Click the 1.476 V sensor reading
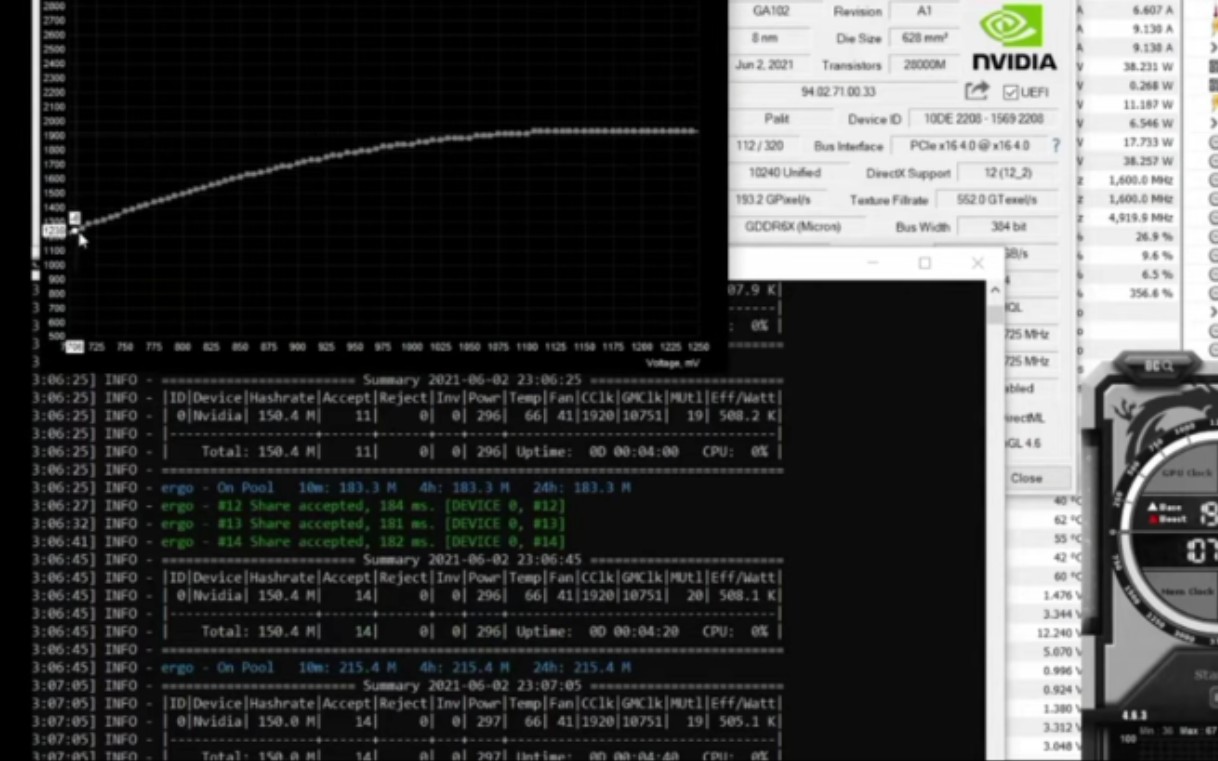Screen dimensions: 1218x761 [x=1060, y=595]
